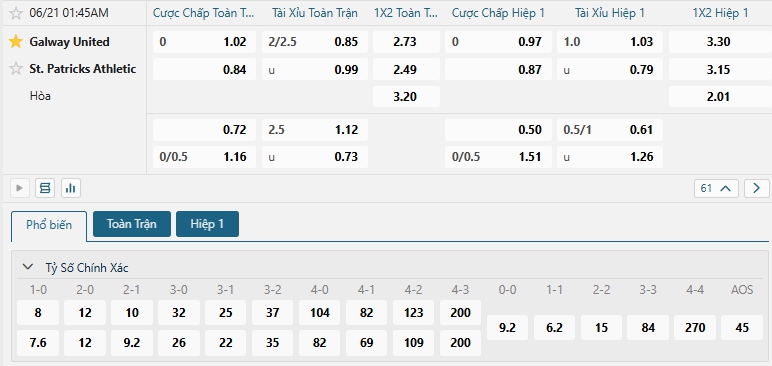This screenshot has width=772, height=366.
Task: Click the 1X2 Hiệp 1 draw odds 2.01
Action: 718,97
